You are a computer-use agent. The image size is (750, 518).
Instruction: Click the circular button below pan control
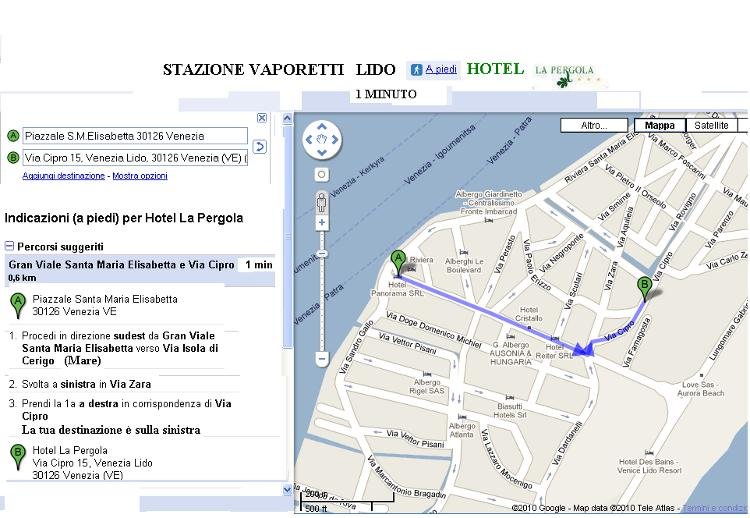321,175
